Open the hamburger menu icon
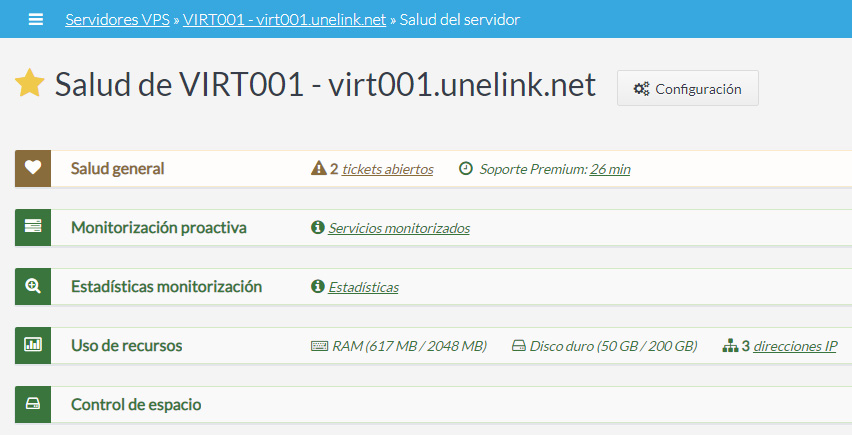 (x=37, y=19)
